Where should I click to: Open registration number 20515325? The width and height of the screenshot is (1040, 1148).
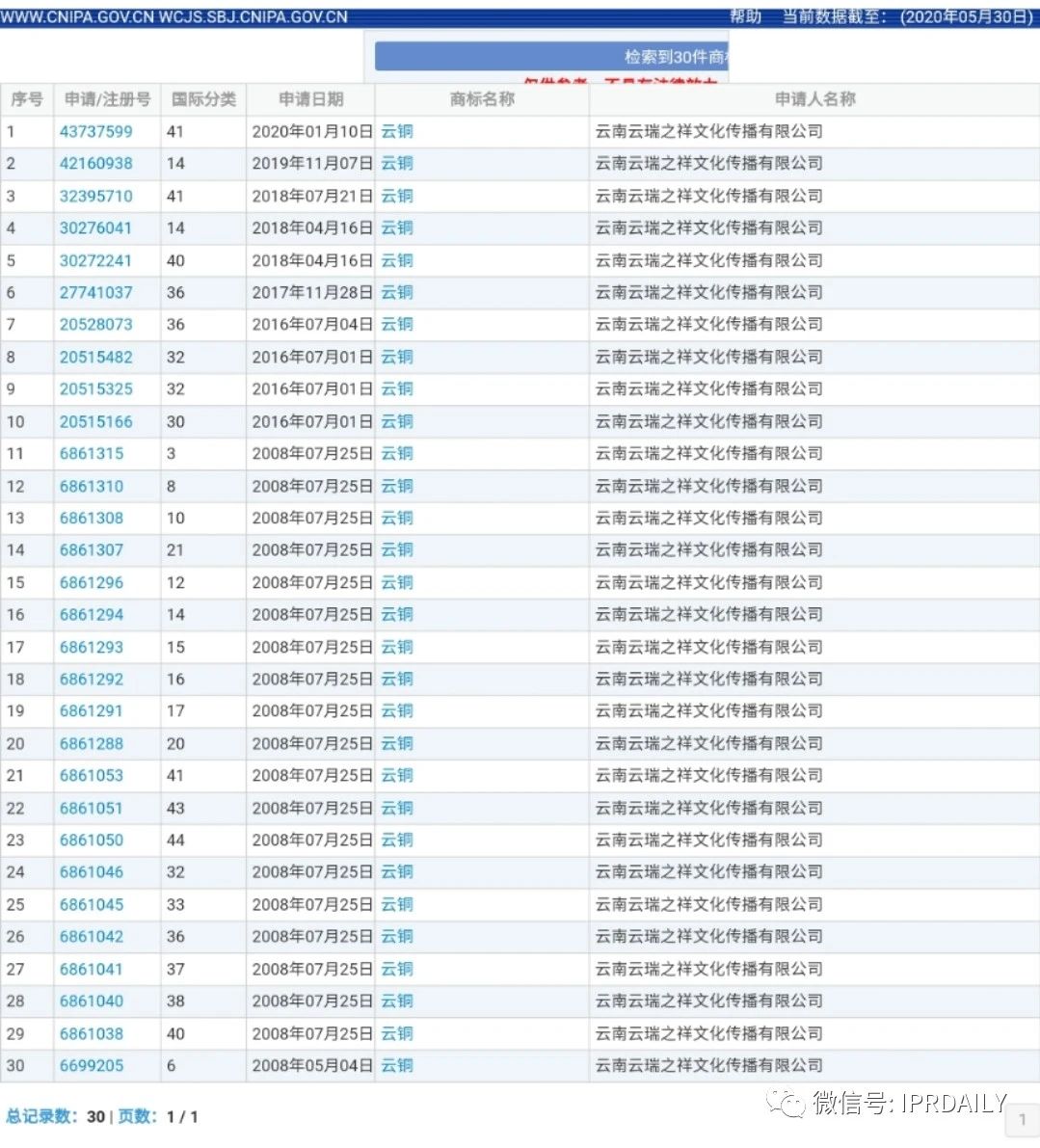[x=95, y=389]
